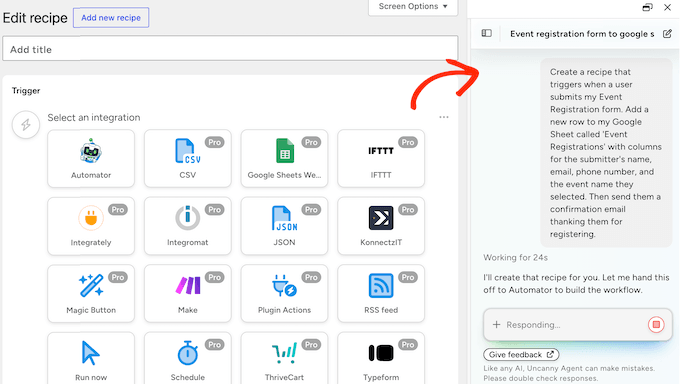The height and width of the screenshot is (384, 680).
Task: Click the 'Working for 24s' status
Action: pos(515,257)
